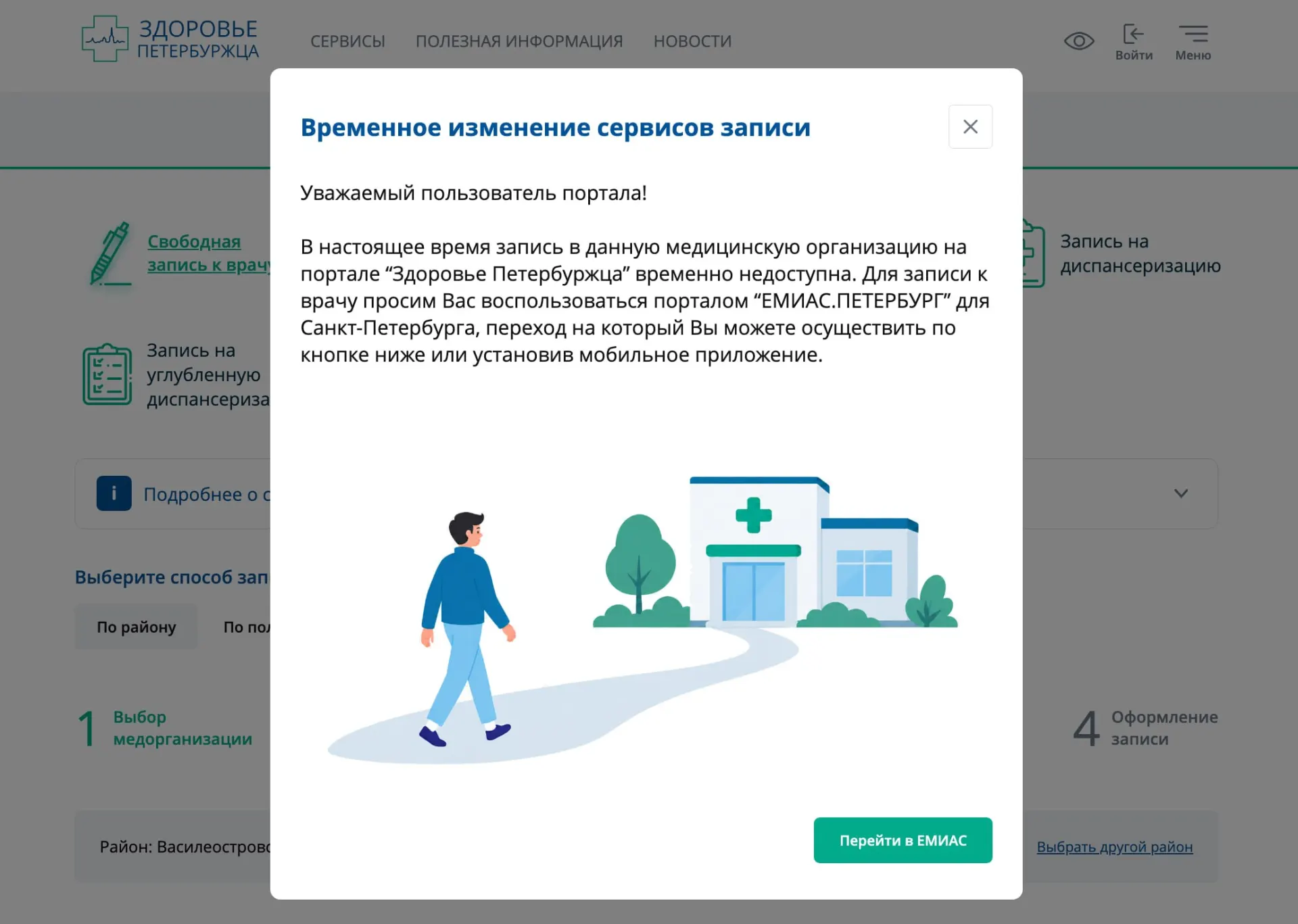Expand the 'Подробнее' info panel chevron
Image resolution: width=1298 pixels, height=924 pixels.
pyautogui.click(x=1180, y=493)
